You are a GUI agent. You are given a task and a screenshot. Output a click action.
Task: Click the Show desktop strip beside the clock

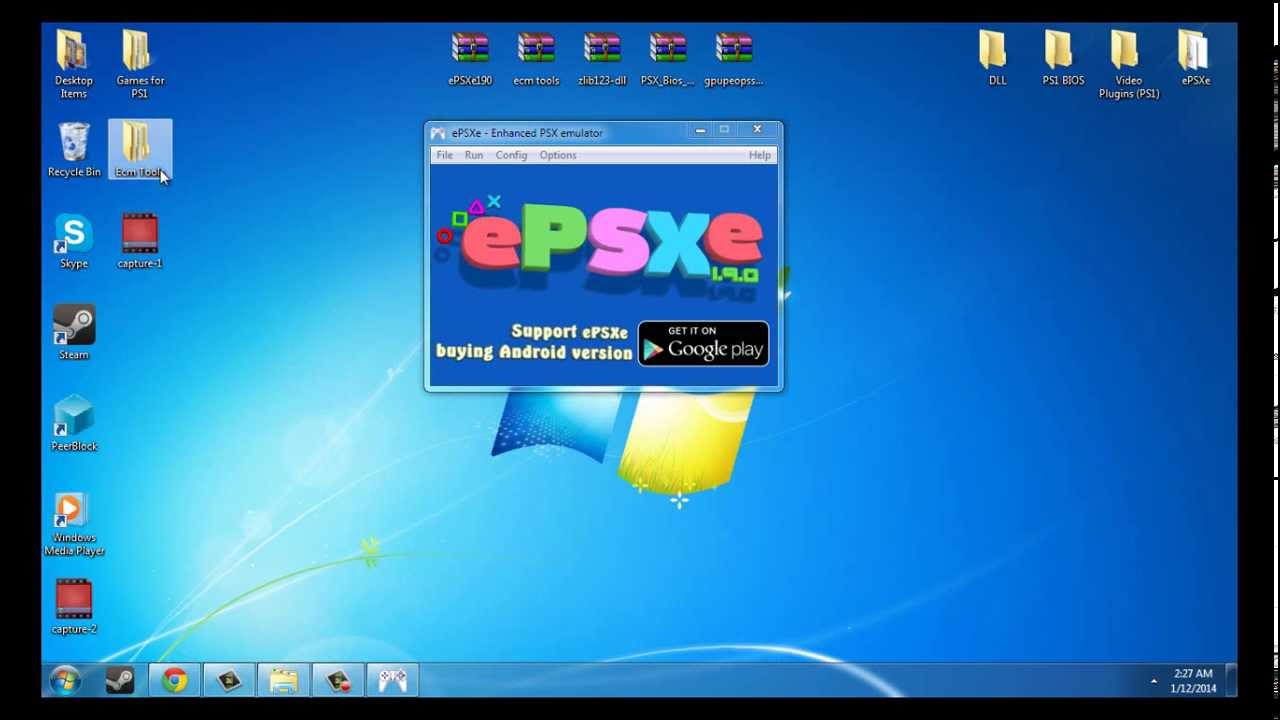tap(1232, 681)
